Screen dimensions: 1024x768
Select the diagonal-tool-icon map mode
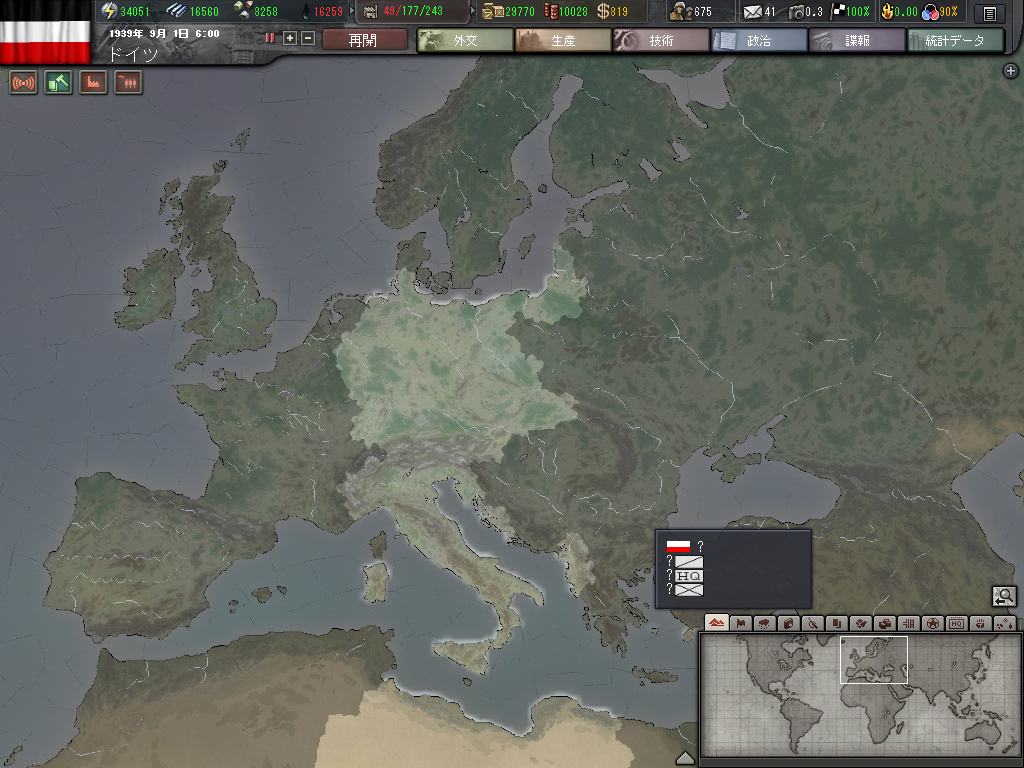click(812, 623)
